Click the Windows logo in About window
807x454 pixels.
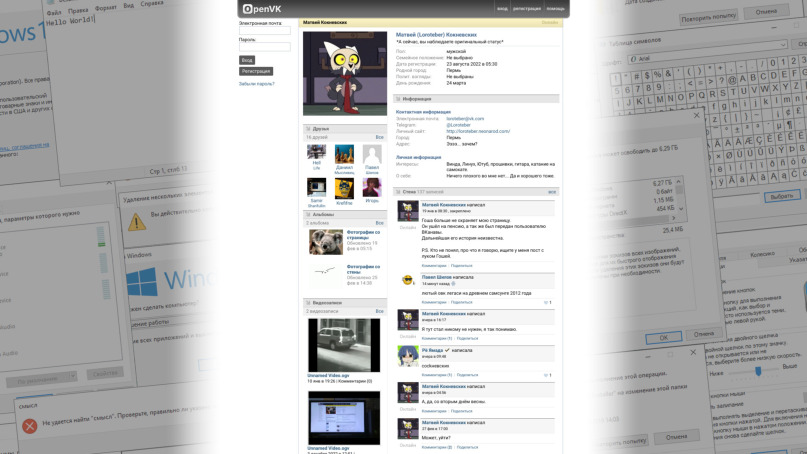142,282
